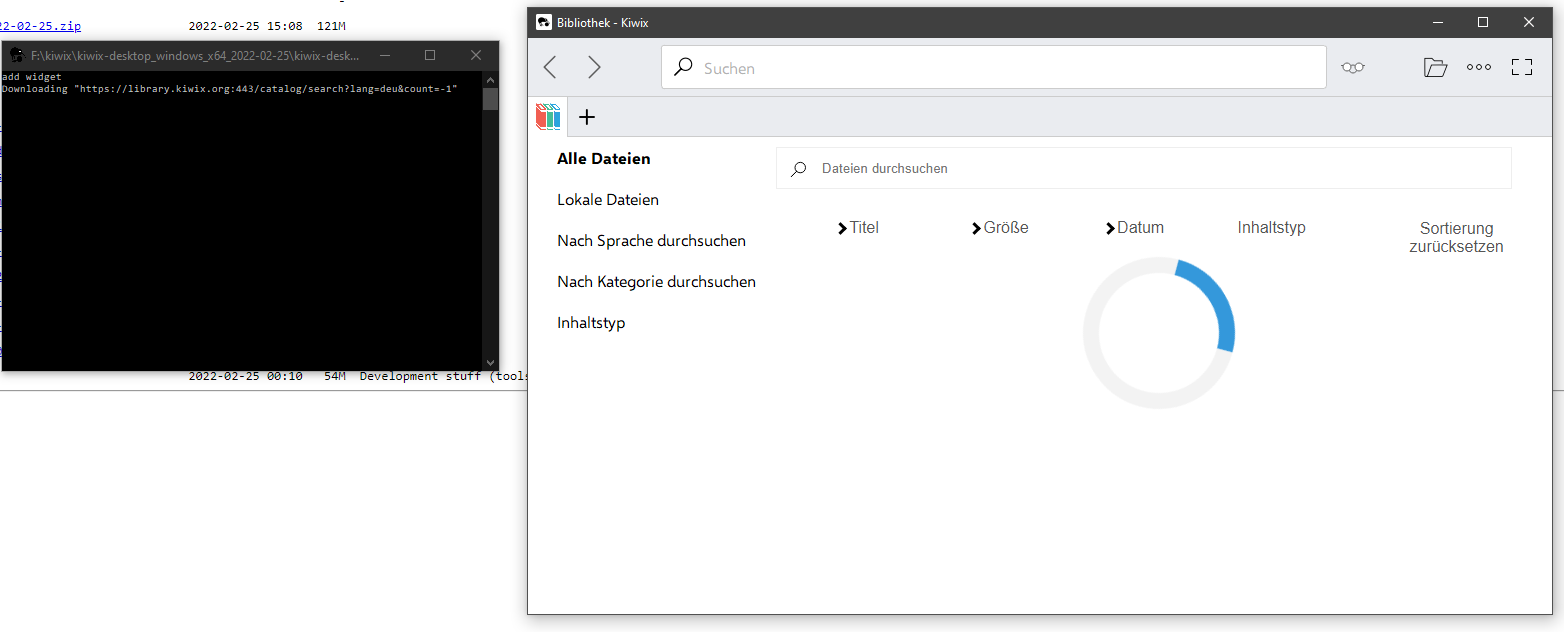Image resolution: width=1564 pixels, height=632 pixels.
Task: Click Sortierung zurücksetzen
Action: (x=1456, y=237)
